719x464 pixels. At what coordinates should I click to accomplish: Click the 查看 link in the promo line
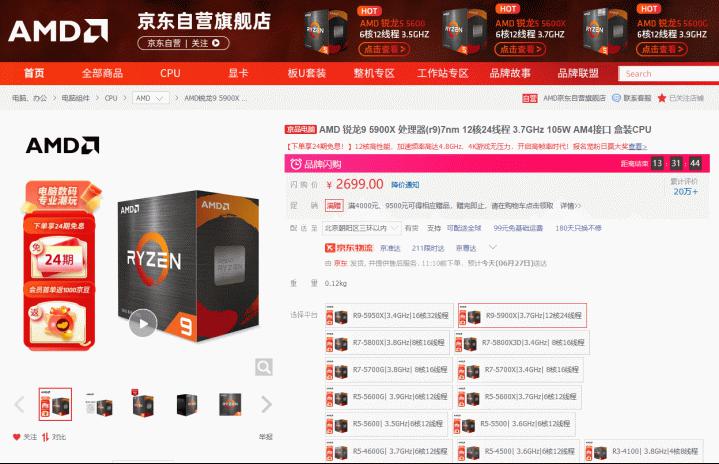click(x=637, y=147)
